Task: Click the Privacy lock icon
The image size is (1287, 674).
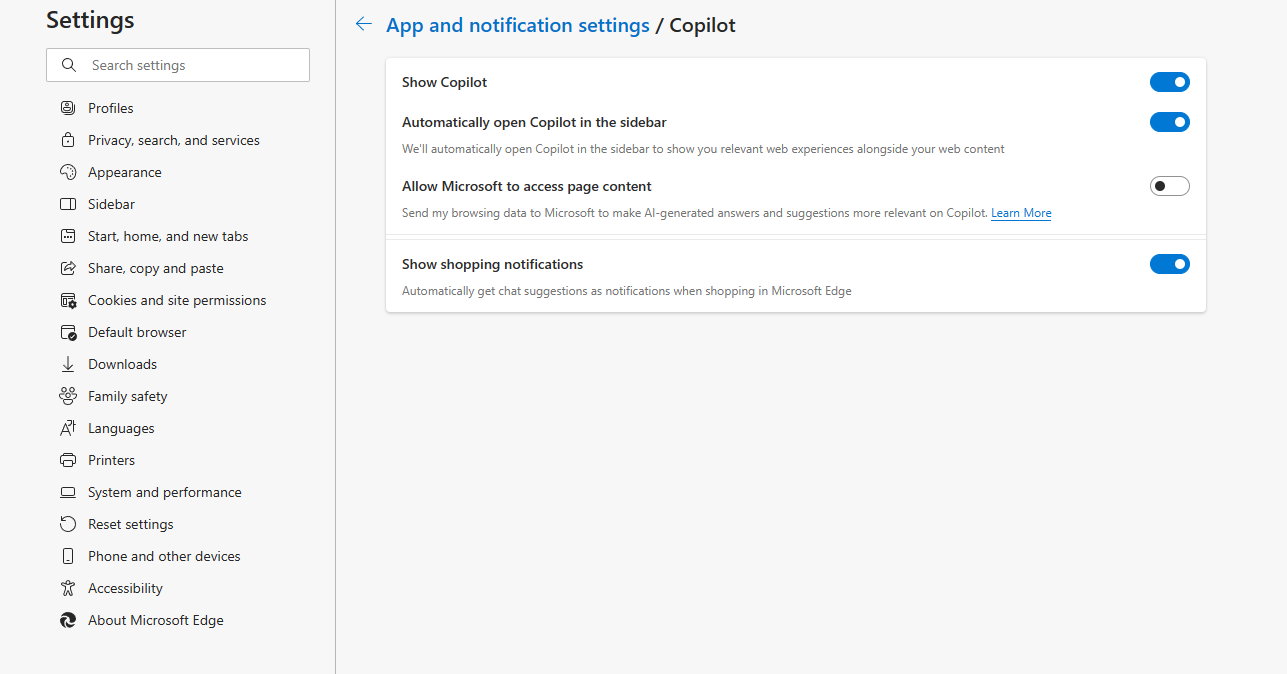Action: 68,140
